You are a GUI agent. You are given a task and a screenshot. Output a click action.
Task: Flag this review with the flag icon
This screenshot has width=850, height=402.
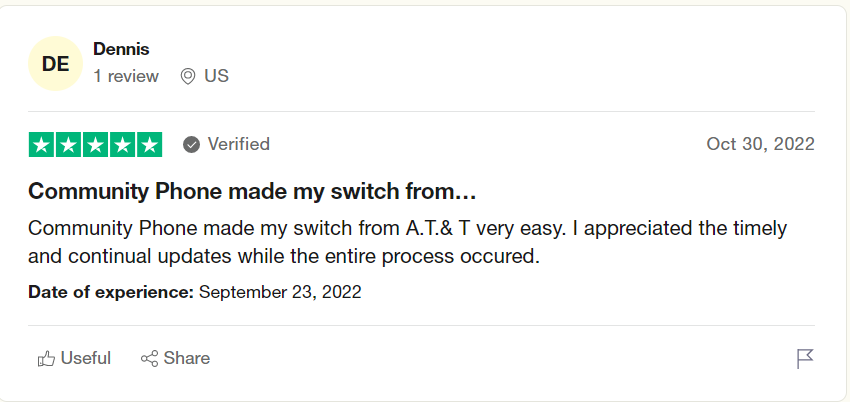805,358
